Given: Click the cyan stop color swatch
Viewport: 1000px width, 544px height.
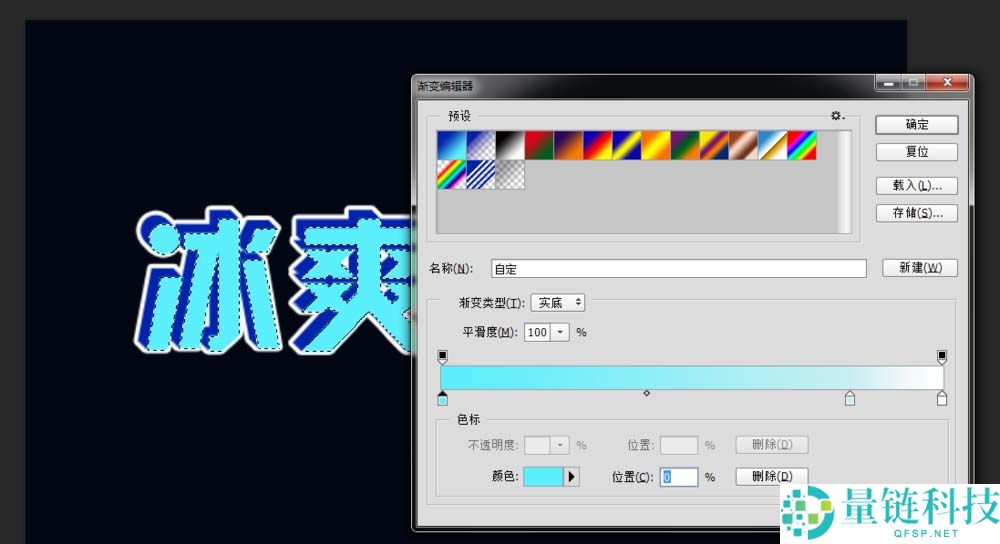Looking at the screenshot, I should coord(543,477).
